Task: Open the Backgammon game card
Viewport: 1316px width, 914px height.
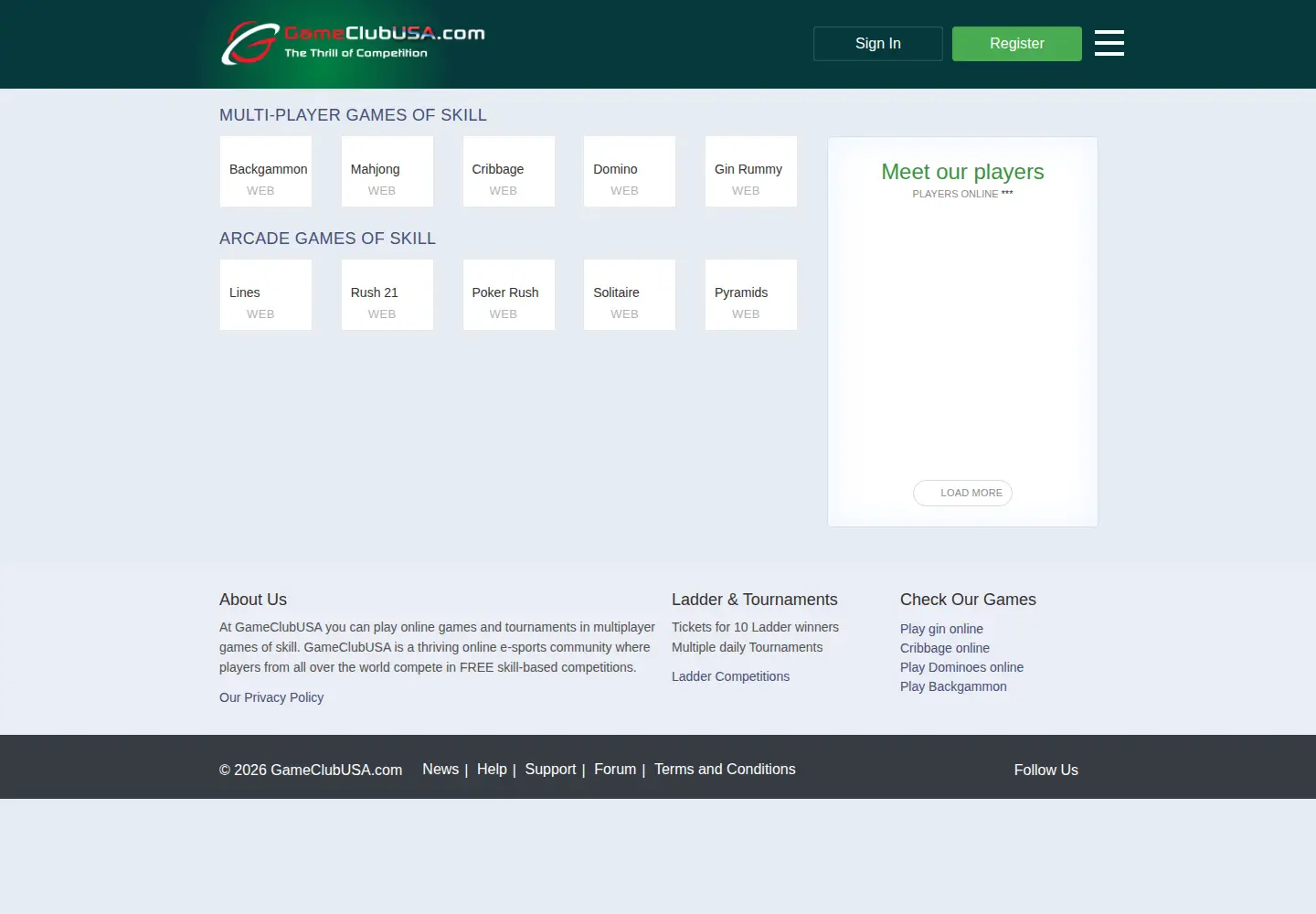Action: pyautogui.click(x=266, y=171)
